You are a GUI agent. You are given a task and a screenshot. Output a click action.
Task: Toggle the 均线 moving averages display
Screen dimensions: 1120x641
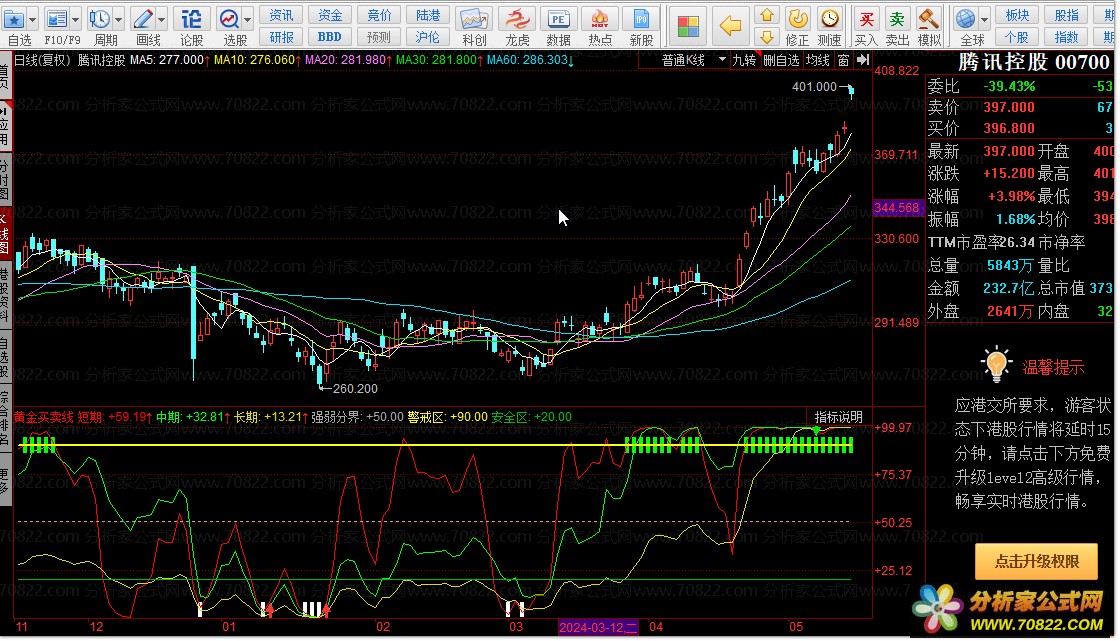point(817,60)
